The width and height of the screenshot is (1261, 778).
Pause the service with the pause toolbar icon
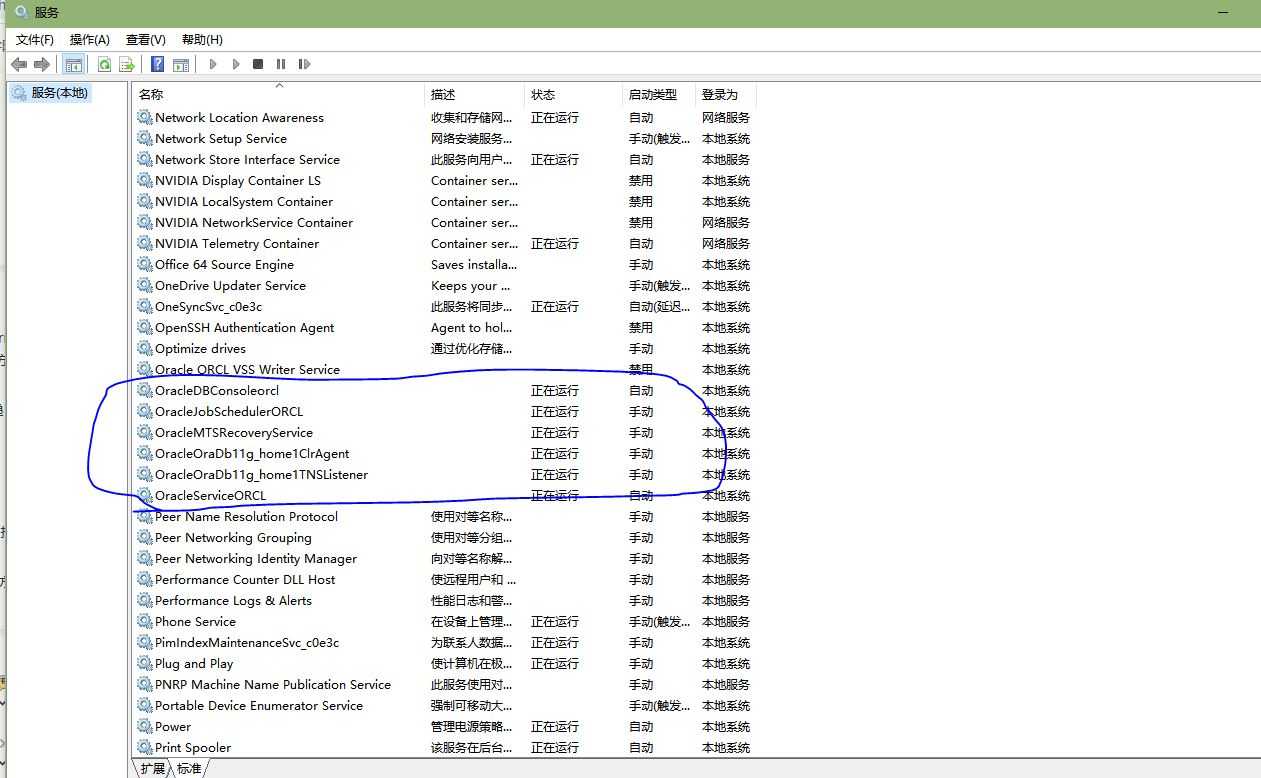point(281,64)
